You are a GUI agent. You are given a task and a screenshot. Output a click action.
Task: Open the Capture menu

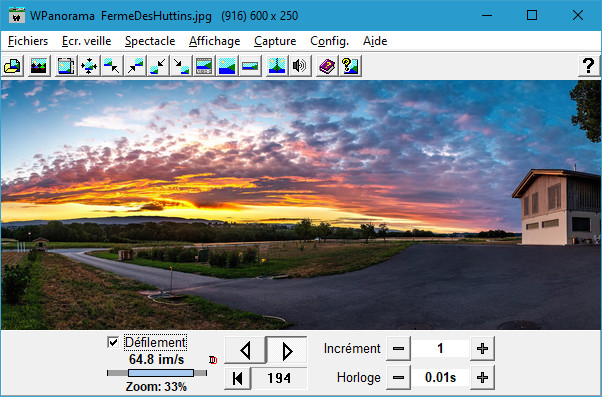click(x=275, y=41)
